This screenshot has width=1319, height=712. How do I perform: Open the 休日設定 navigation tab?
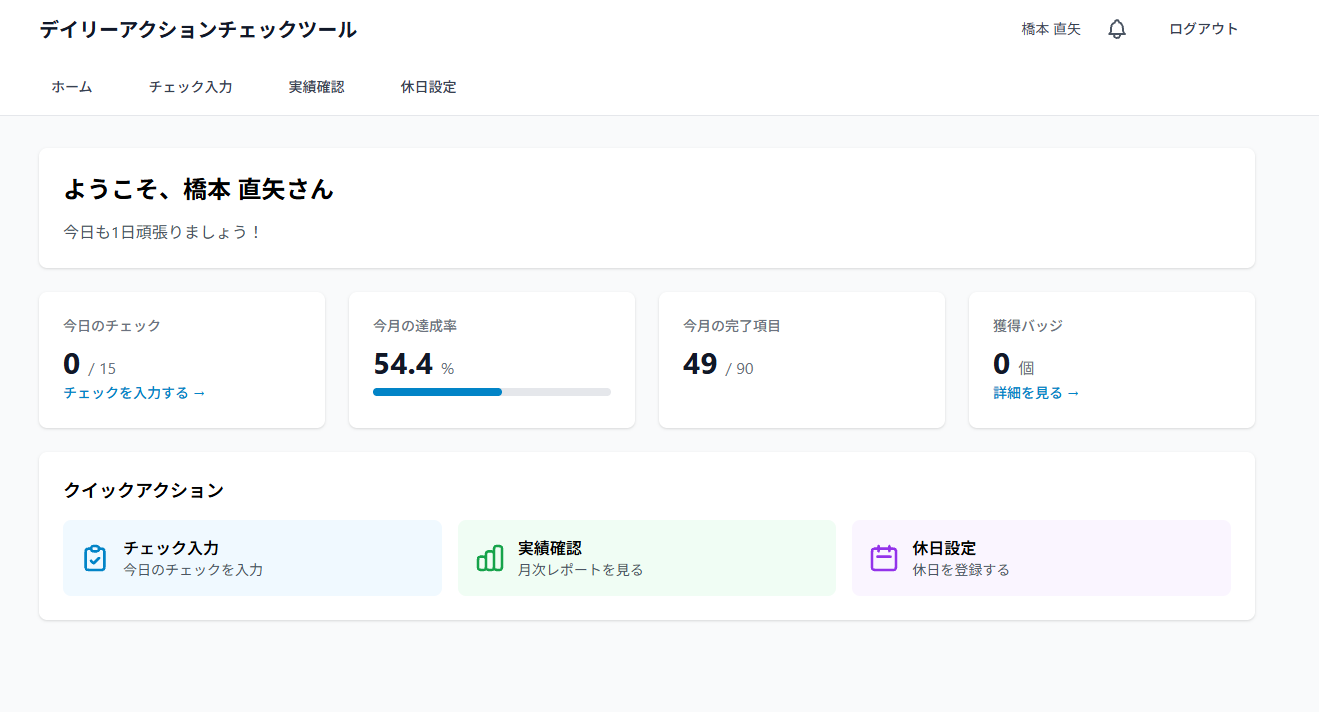(x=429, y=87)
